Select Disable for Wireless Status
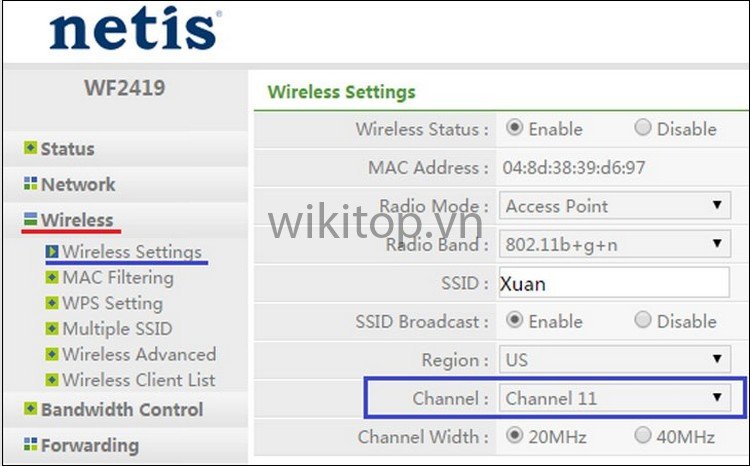The width and height of the screenshot is (750, 466). tap(643, 128)
